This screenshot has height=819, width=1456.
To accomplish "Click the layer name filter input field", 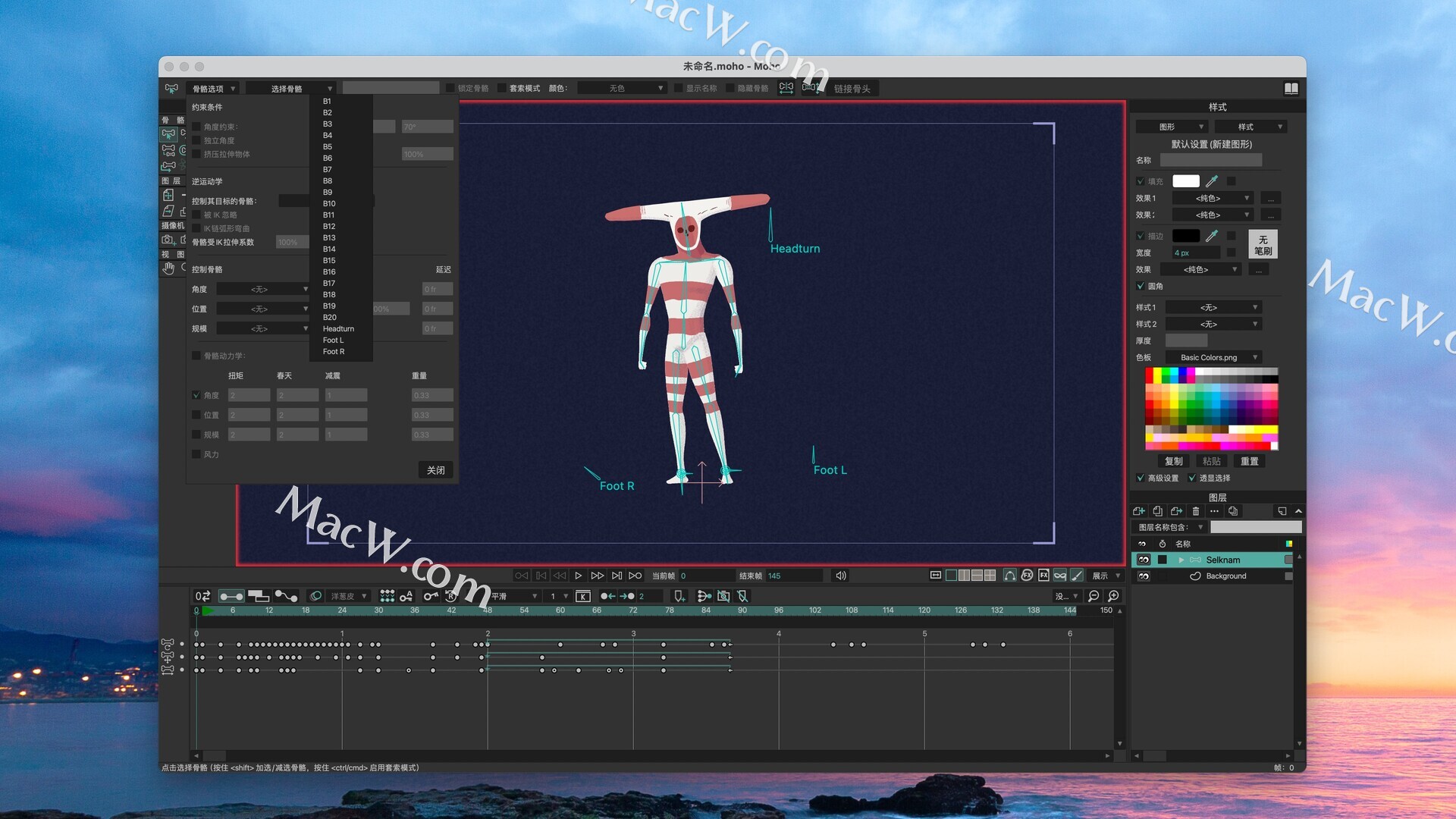I will click(x=1256, y=527).
